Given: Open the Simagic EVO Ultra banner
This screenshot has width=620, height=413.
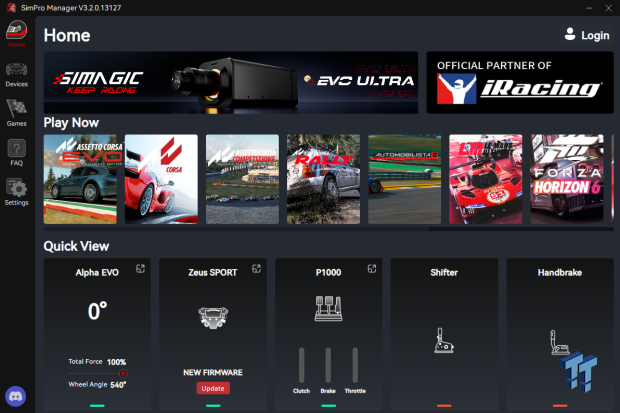Looking at the screenshot, I should click(x=231, y=83).
